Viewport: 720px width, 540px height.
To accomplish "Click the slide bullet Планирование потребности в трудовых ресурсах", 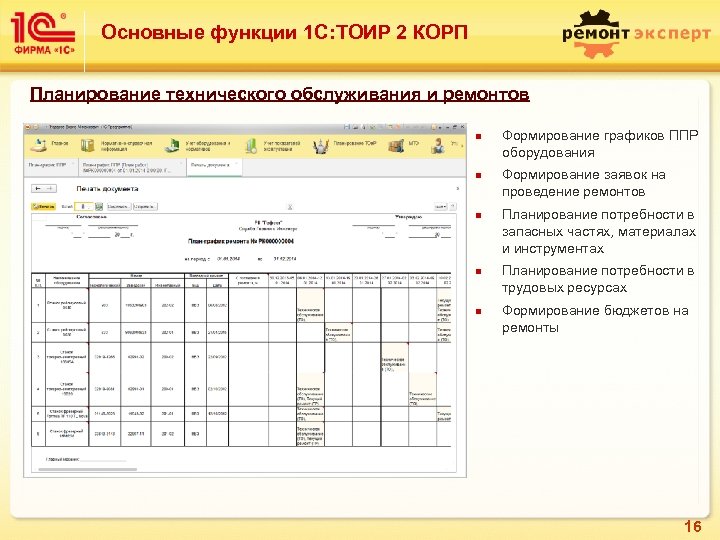I will pos(597,279).
